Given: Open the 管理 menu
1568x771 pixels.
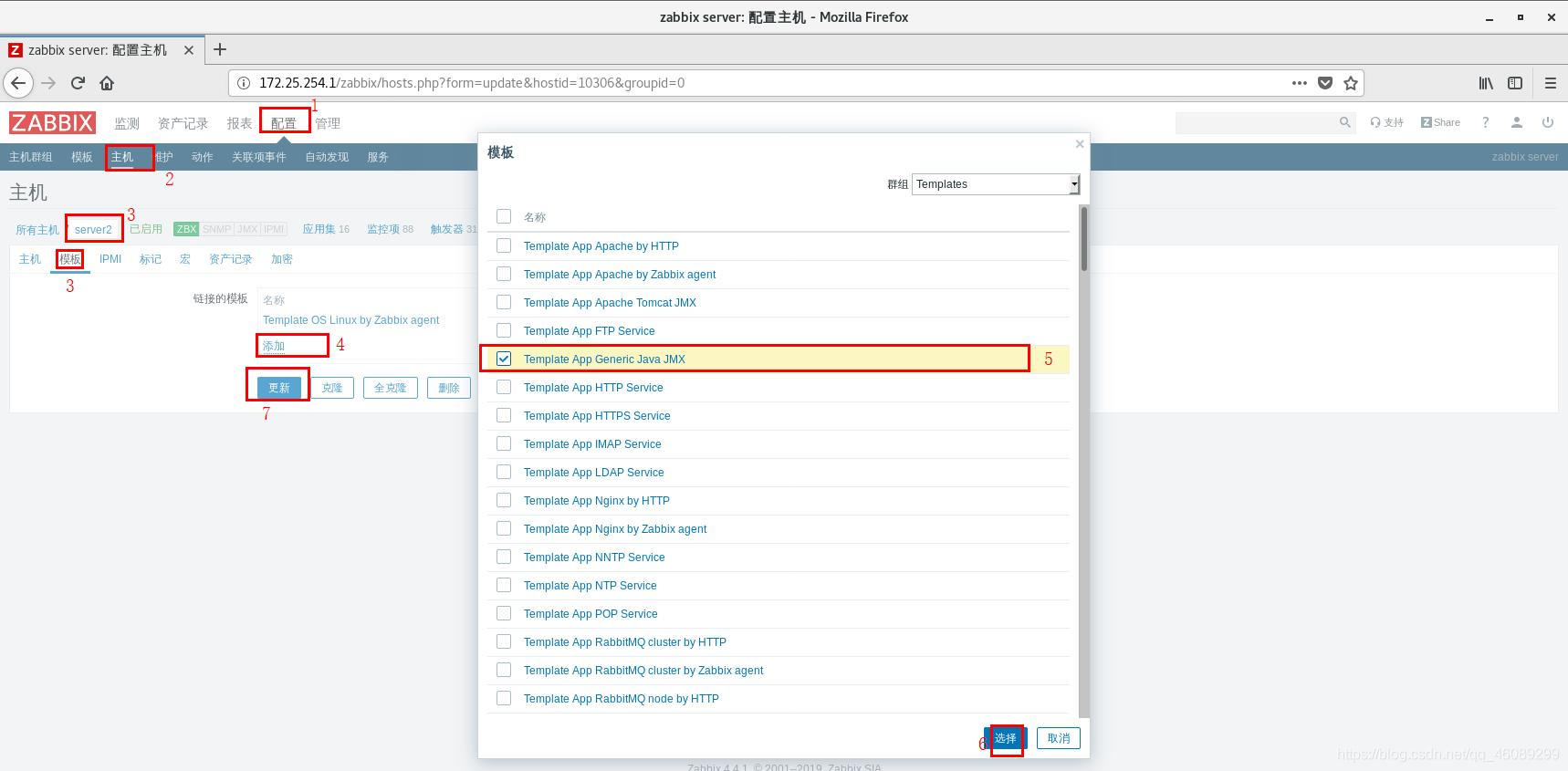Looking at the screenshot, I should [328, 123].
